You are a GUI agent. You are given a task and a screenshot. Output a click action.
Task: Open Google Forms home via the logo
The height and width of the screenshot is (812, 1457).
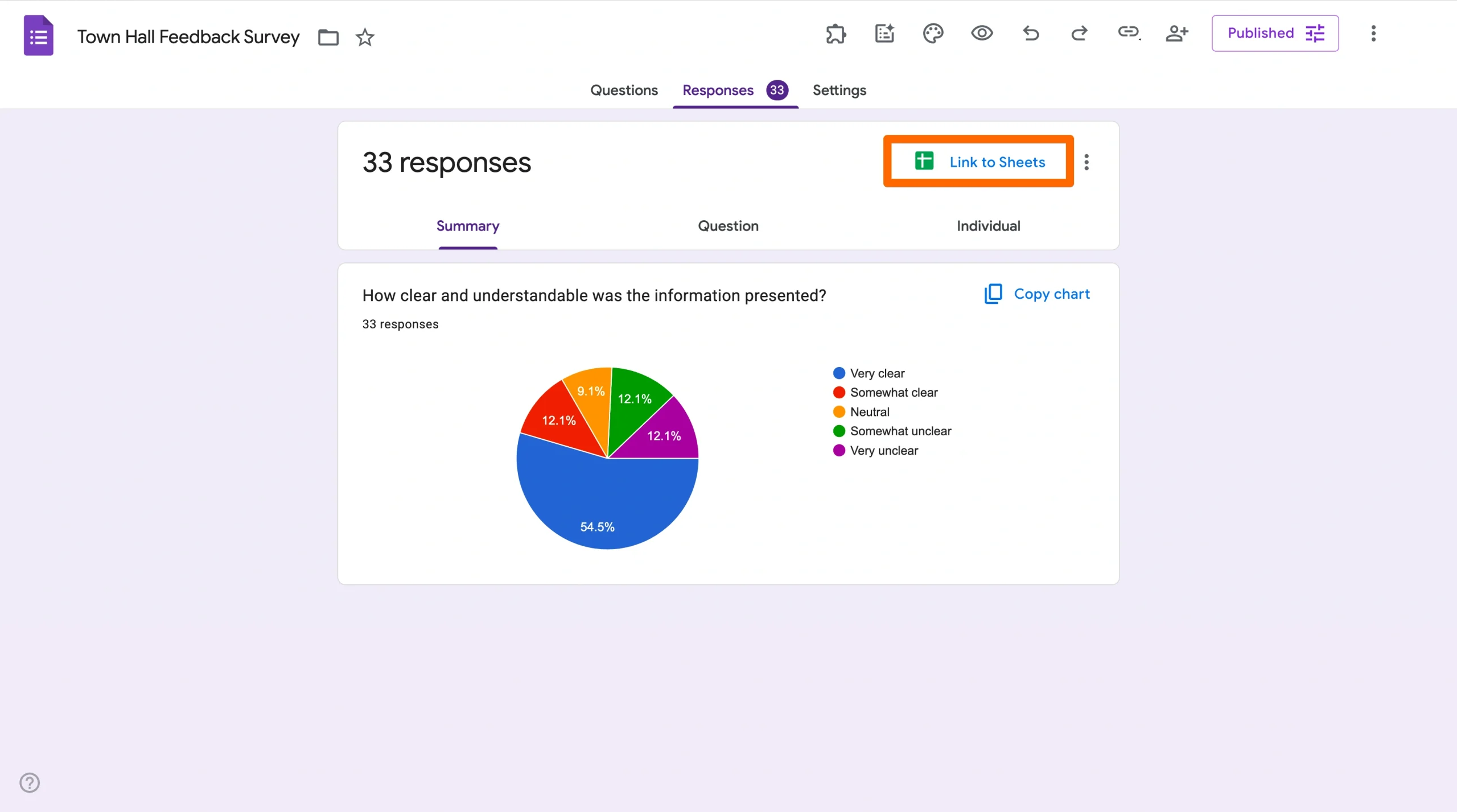[x=38, y=35]
